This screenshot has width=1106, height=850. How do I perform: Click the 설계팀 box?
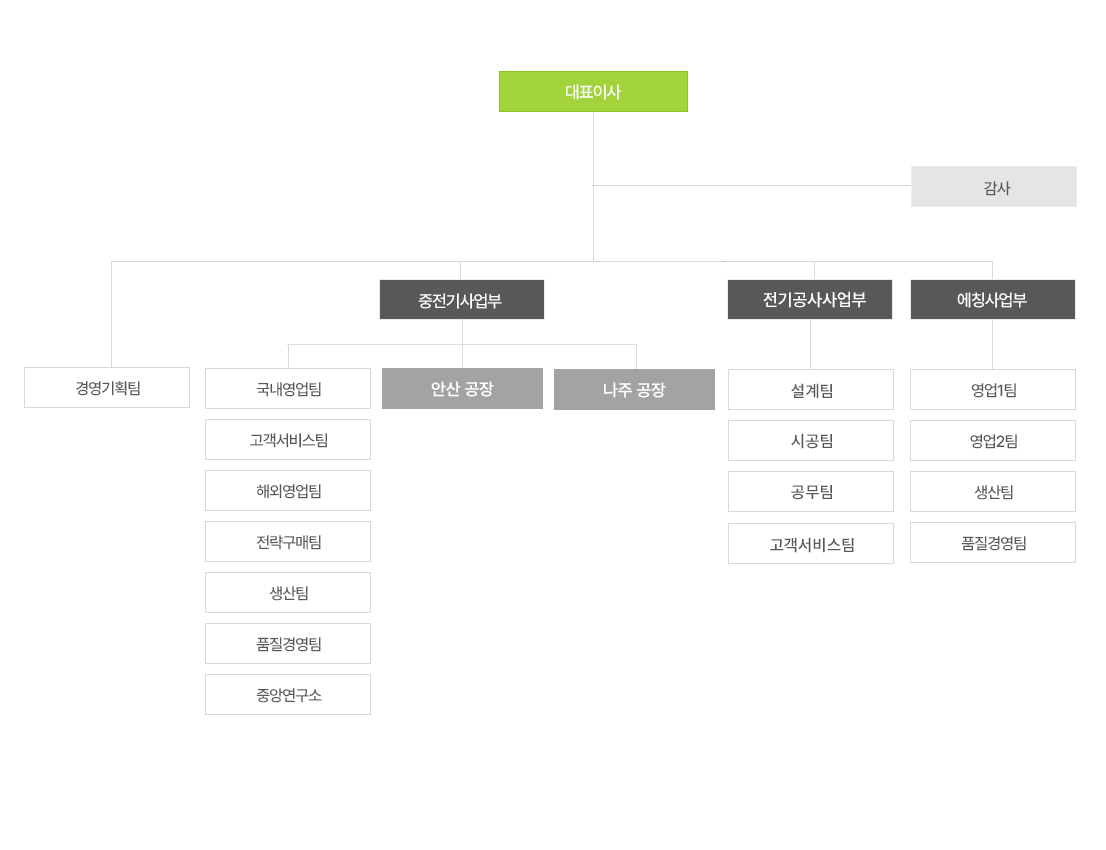[810, 389]
